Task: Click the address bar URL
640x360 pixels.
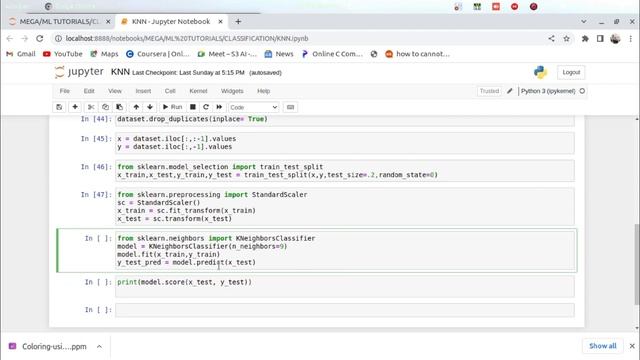Action: 187,38
